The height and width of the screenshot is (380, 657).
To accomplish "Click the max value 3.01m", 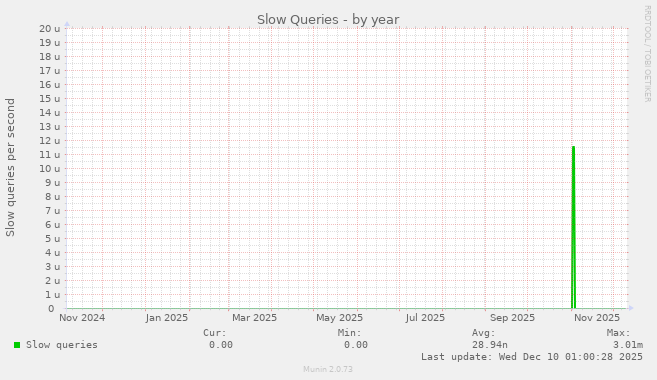I will 628,345.
